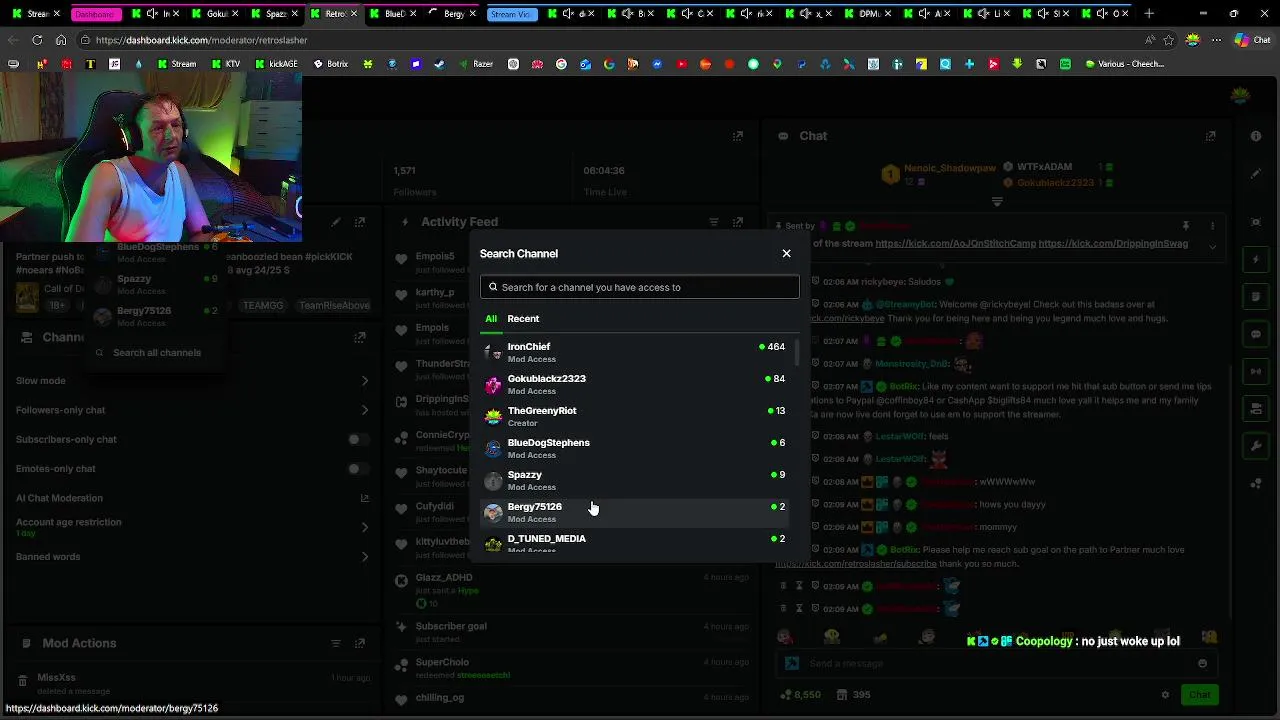Open Mod Actions filter icon
Image resolution: width=1280 pixels, height=720 pixels.
(336, 643)
